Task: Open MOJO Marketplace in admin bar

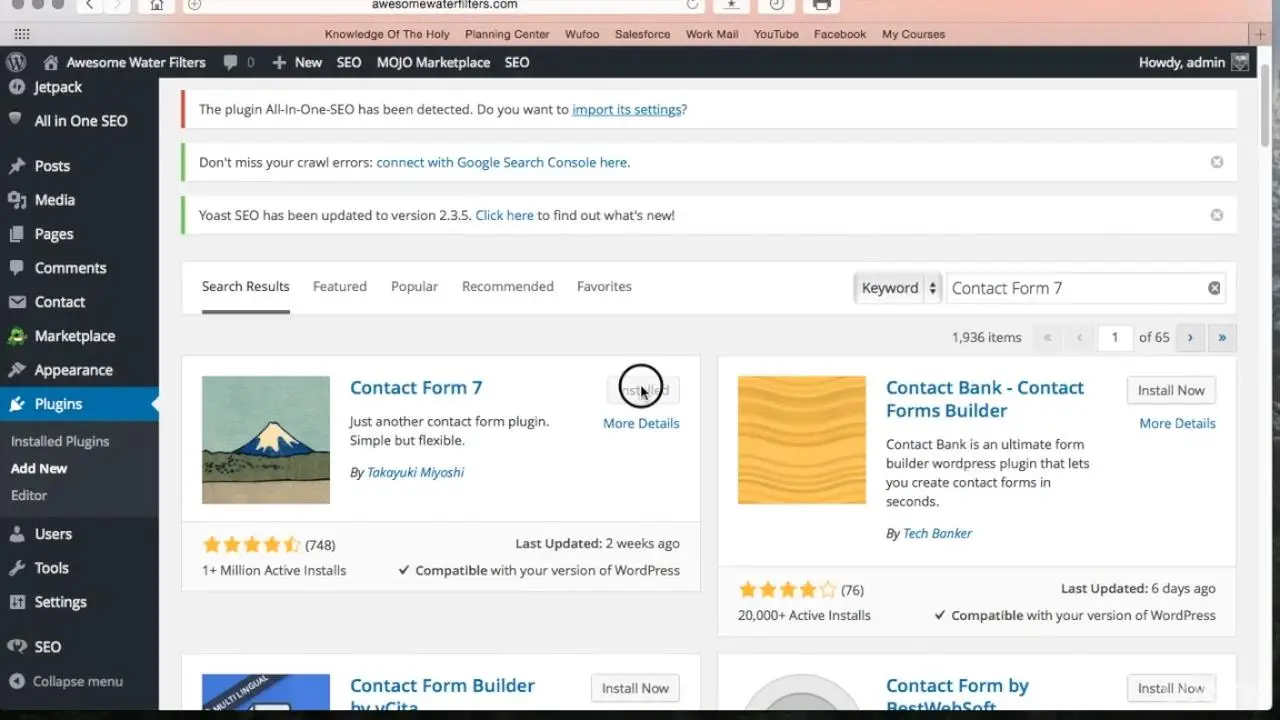Action: [x=433, y=62]
